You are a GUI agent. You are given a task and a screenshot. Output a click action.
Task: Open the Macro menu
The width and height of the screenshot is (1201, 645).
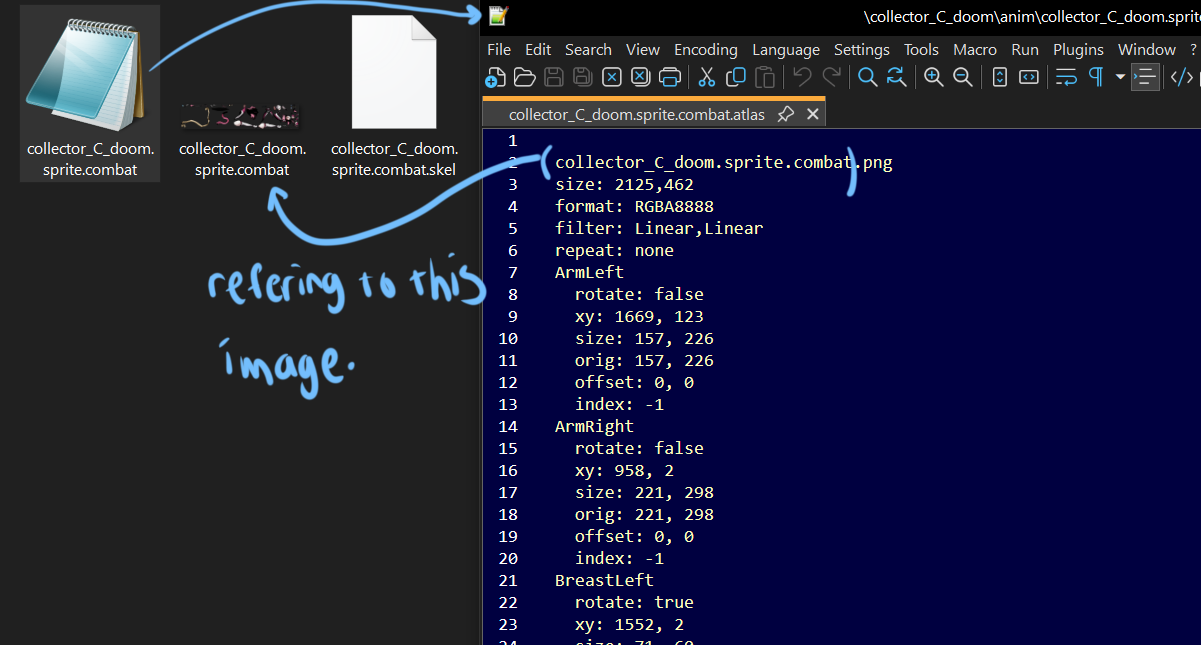click(975, 49)
